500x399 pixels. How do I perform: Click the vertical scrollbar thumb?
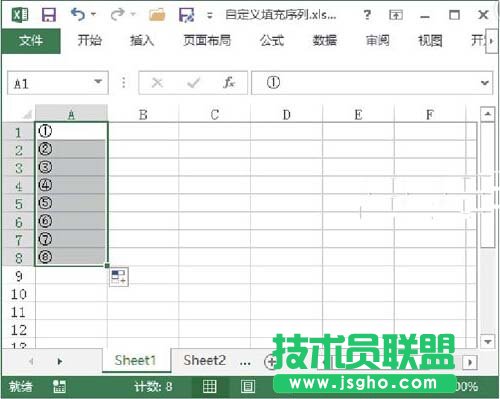pos(487,185)
